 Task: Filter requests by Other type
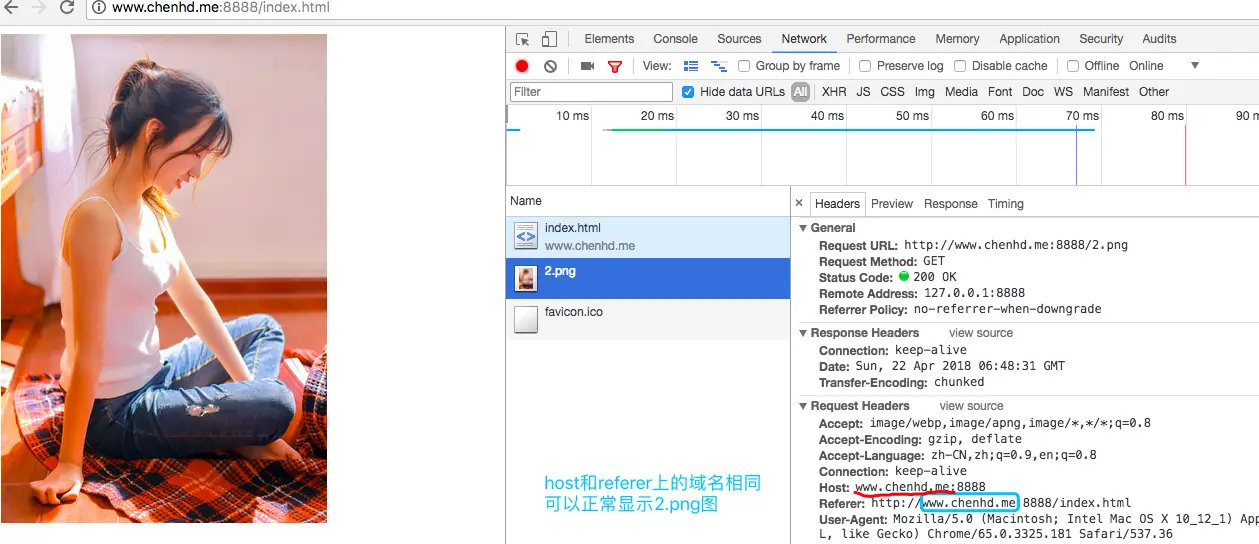1154,92
